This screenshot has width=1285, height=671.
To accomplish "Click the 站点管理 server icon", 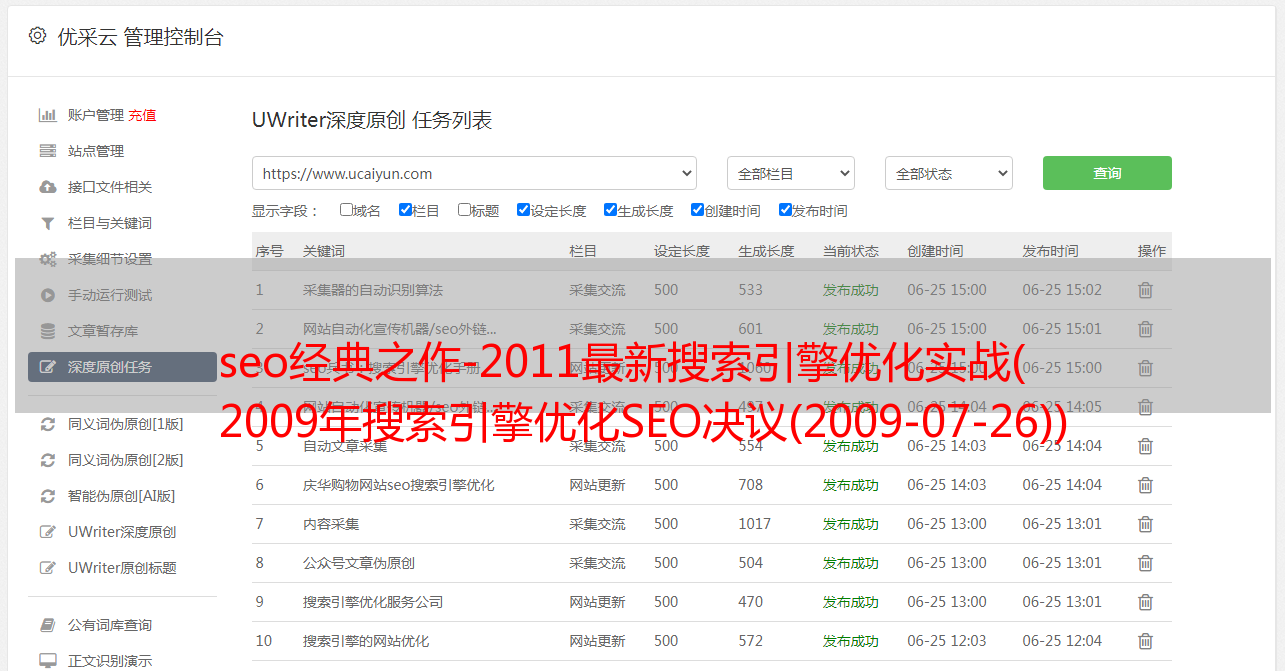I will coord(47,151).
